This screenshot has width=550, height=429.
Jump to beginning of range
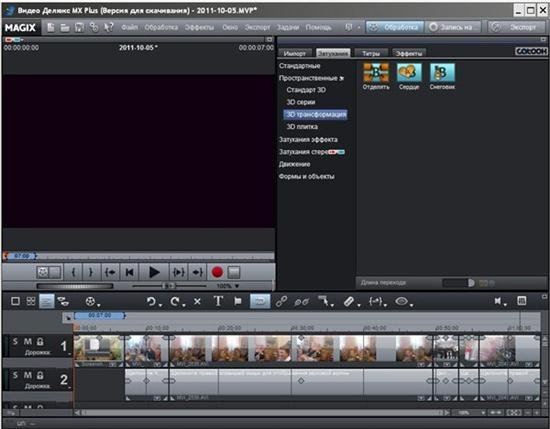[x=129, y=272]
